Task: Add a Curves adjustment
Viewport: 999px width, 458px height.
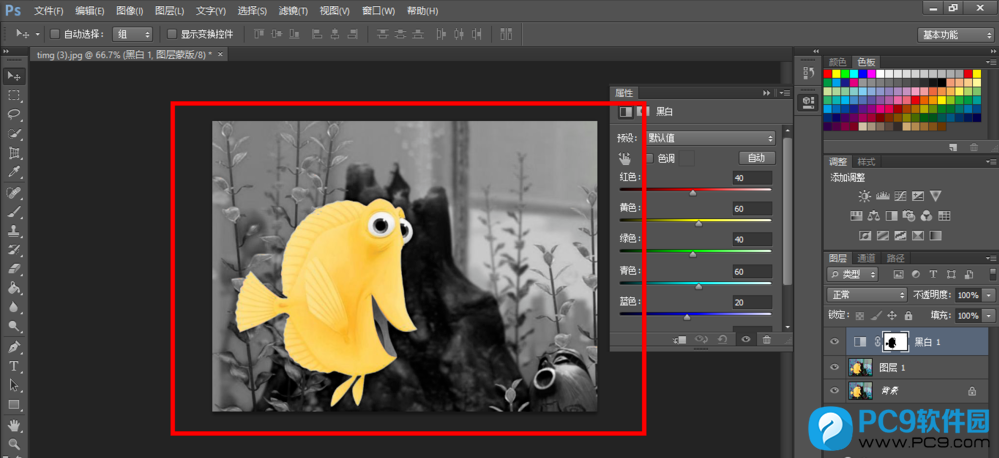Action: pos(900,196)
